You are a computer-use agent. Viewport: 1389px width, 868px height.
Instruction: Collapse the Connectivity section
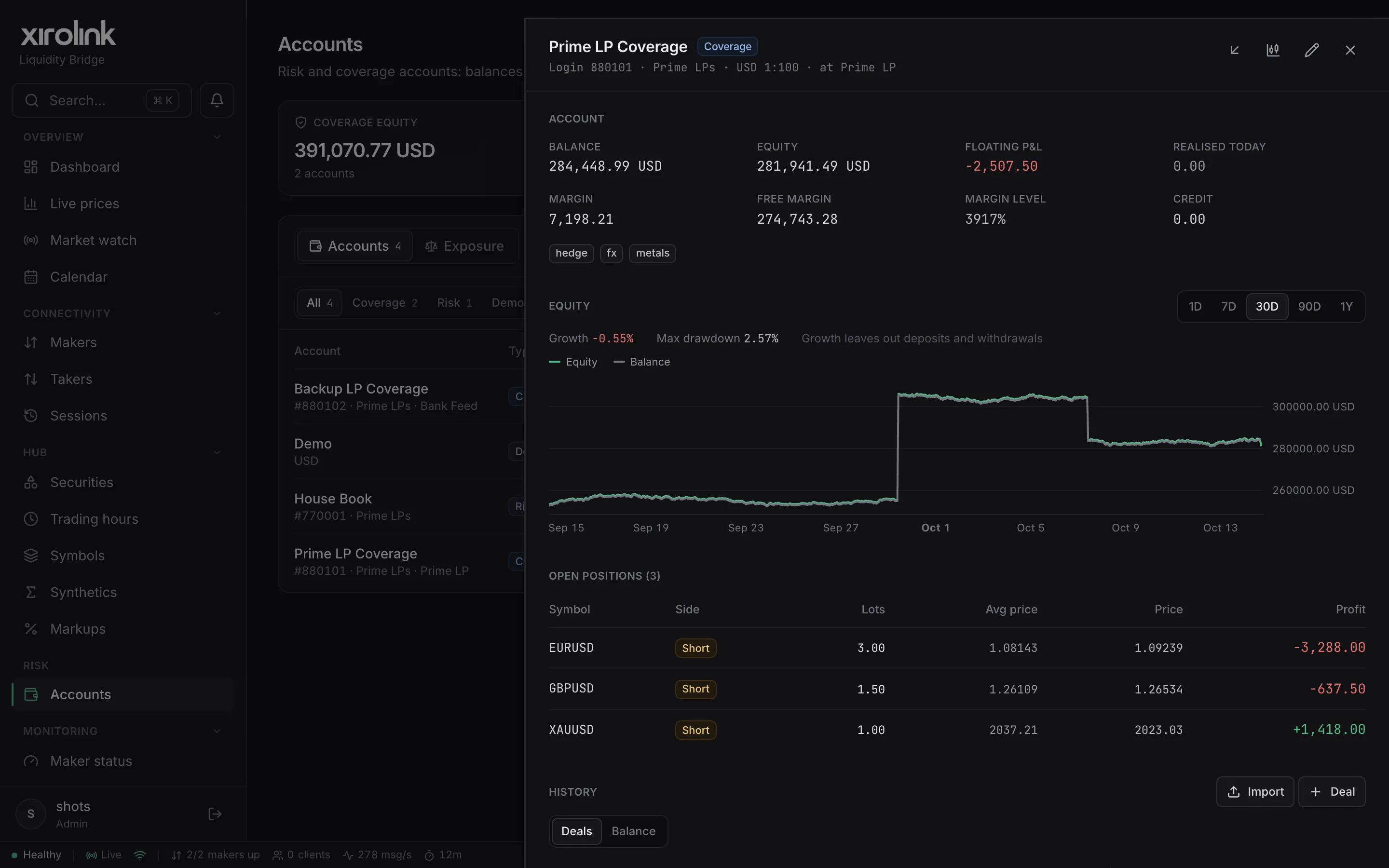click(x=217, y=313)
